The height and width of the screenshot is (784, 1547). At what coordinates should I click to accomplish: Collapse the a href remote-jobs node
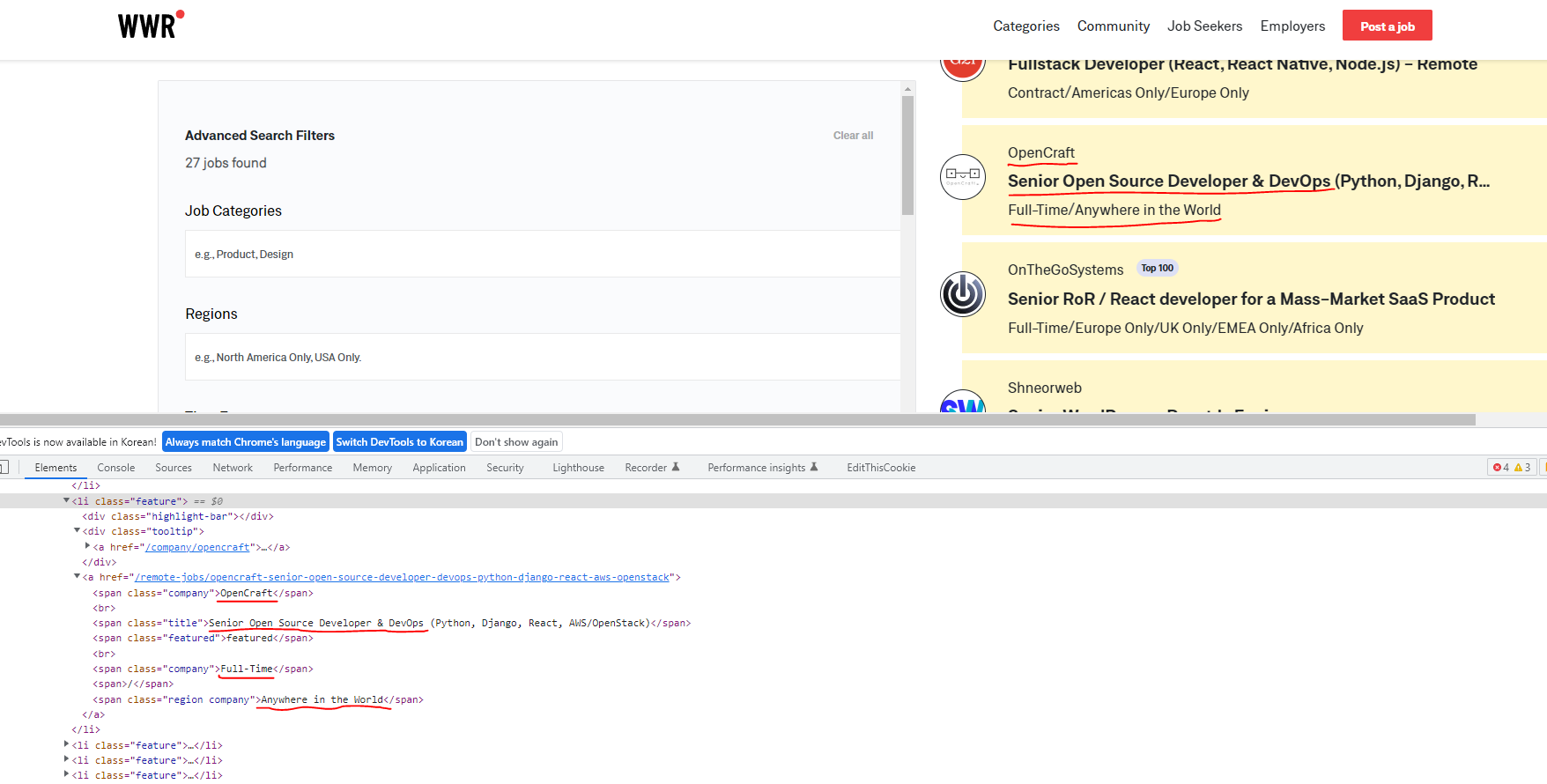click(x=77, y=576)
